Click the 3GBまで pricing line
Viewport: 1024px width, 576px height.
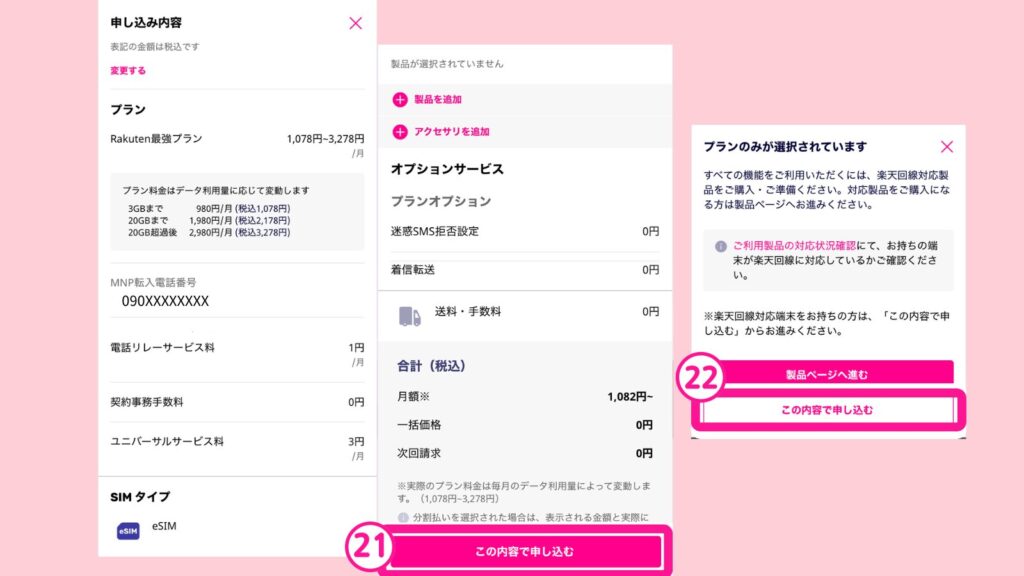click(x=209, y=209)
